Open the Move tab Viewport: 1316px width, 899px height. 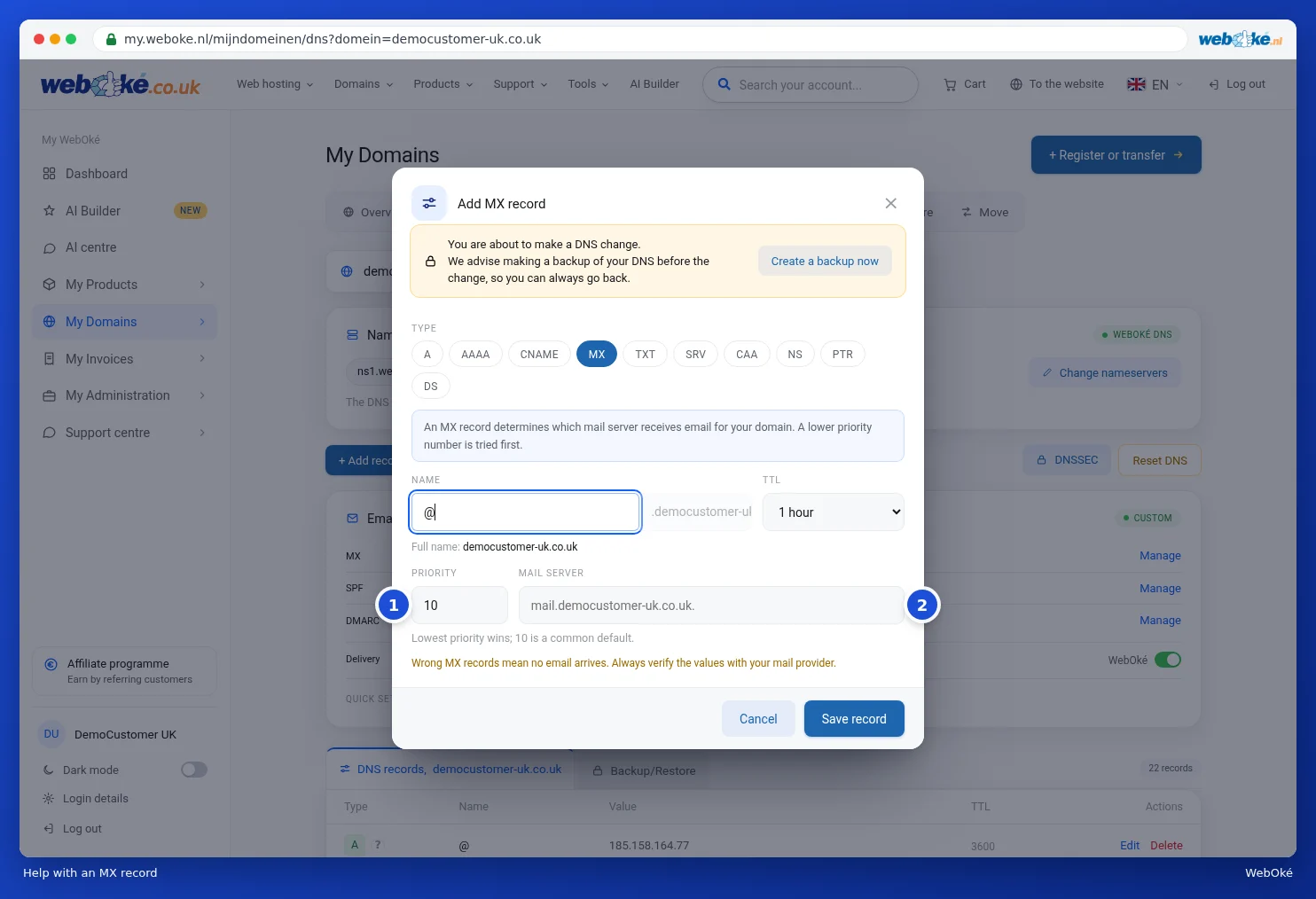[985, 213]
